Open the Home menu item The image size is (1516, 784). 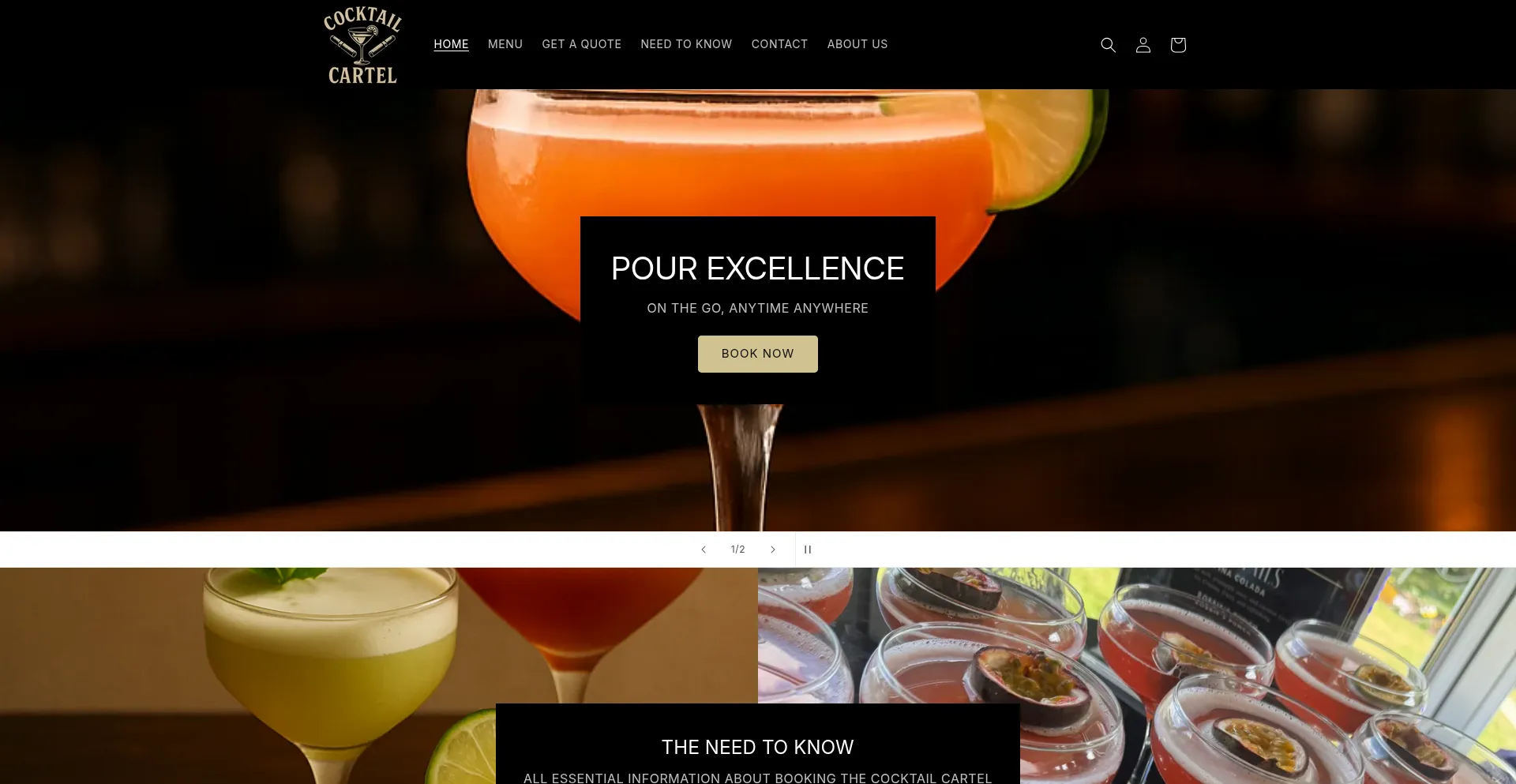pos(451,44)
